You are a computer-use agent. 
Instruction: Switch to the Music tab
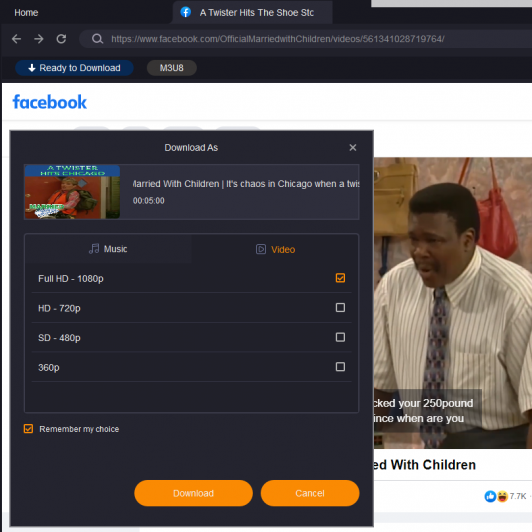(108, 249)
